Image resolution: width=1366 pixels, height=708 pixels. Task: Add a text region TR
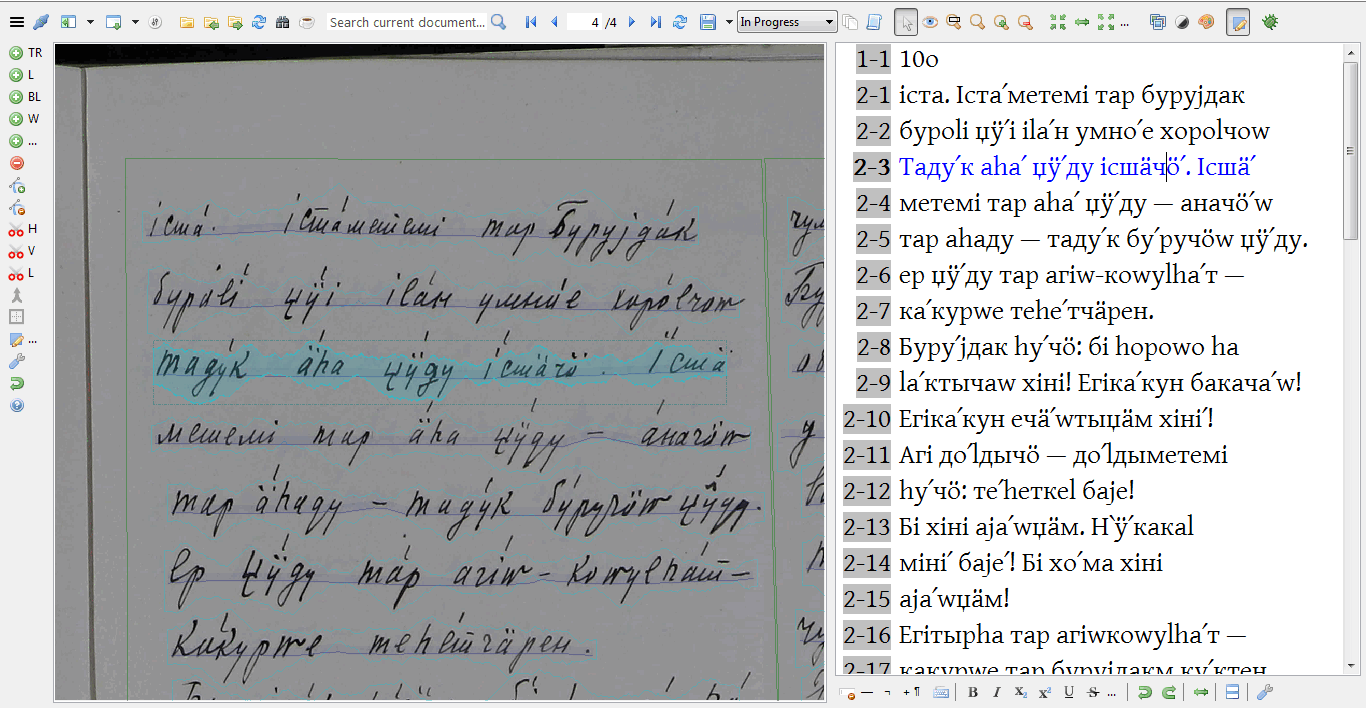pyautogui.click(x=25, y=53)
